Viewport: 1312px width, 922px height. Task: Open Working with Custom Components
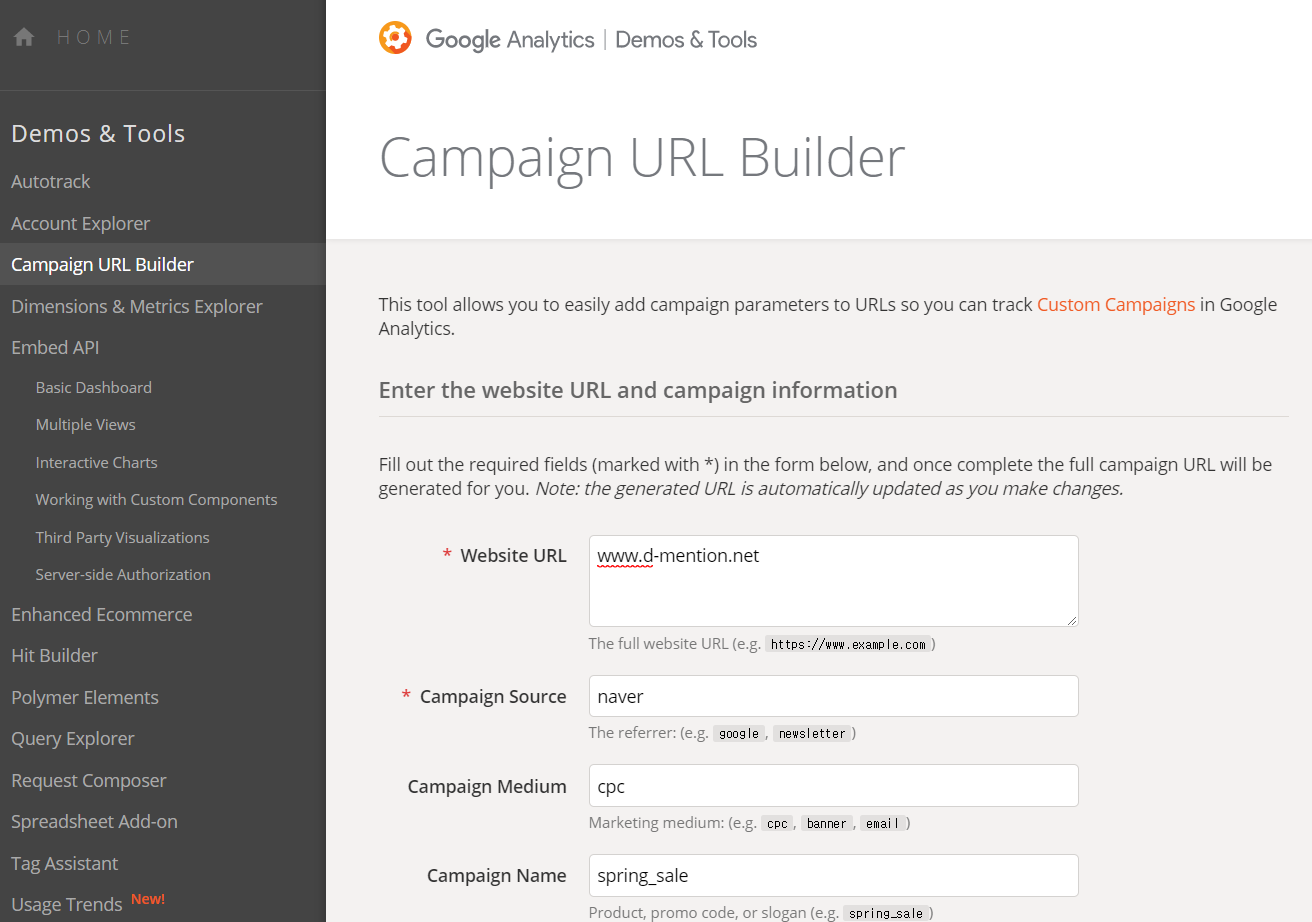click(x=157, y=499)
